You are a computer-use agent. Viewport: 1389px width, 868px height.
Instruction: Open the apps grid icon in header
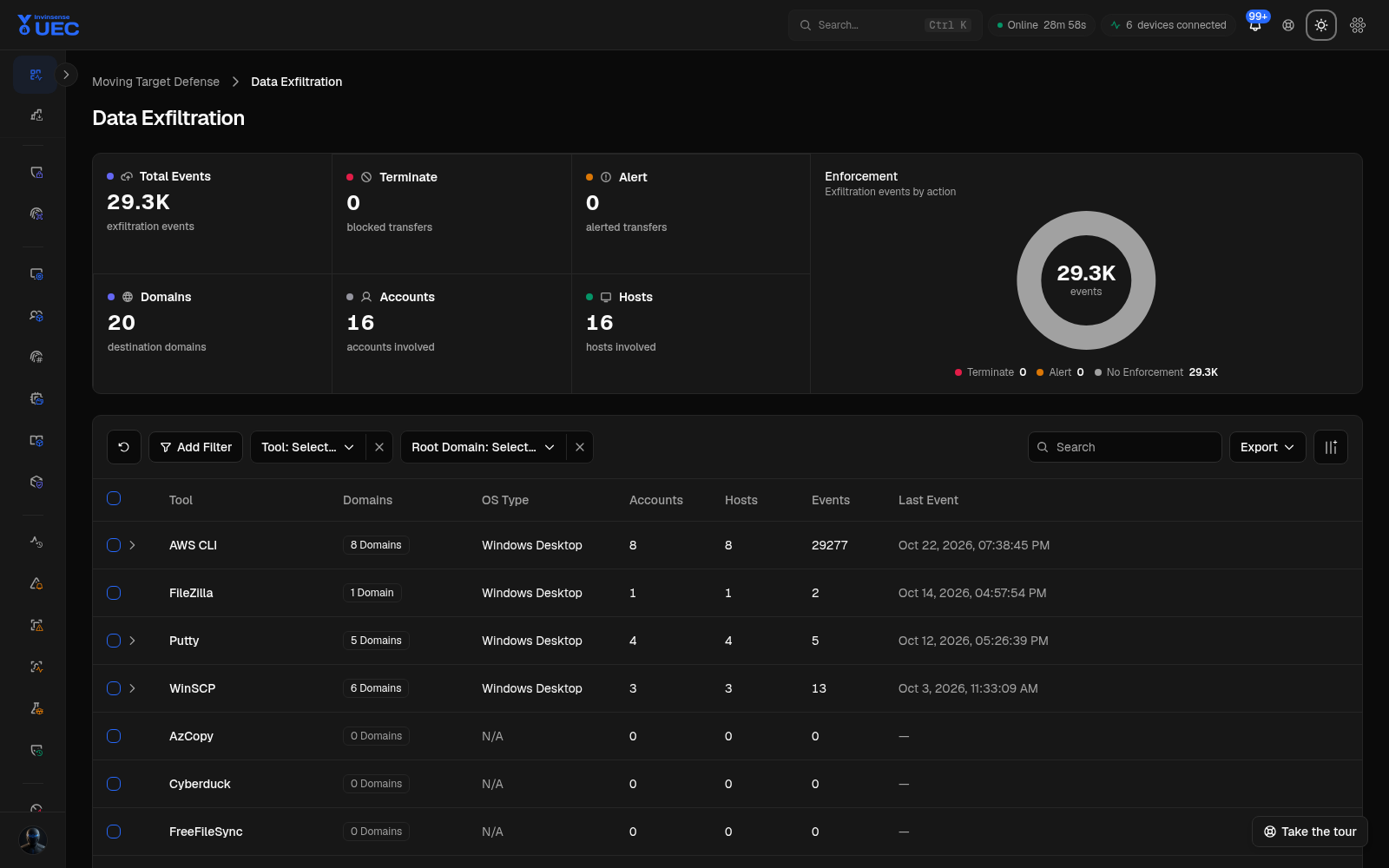coord(1358,25)
